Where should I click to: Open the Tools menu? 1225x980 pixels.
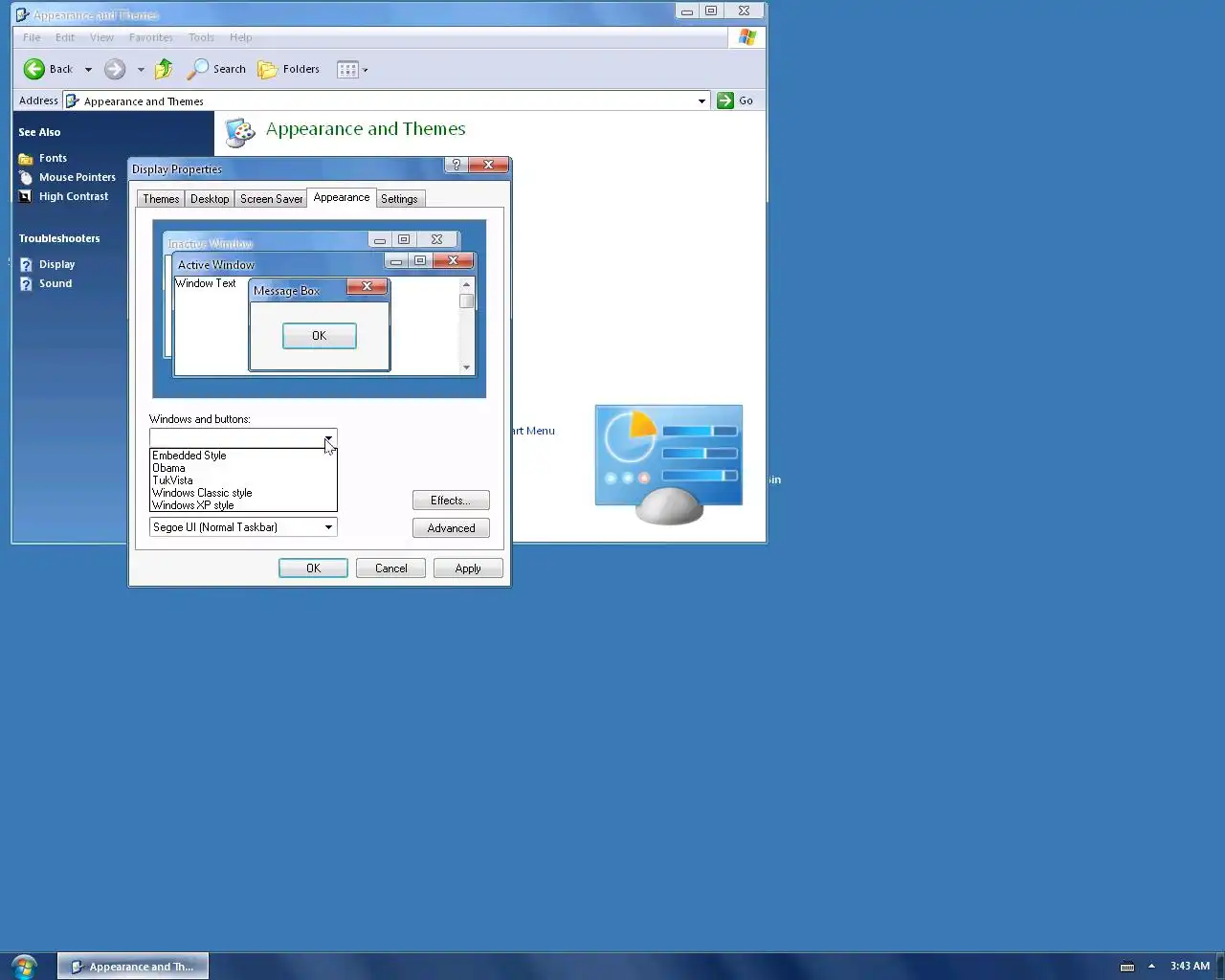201,37
